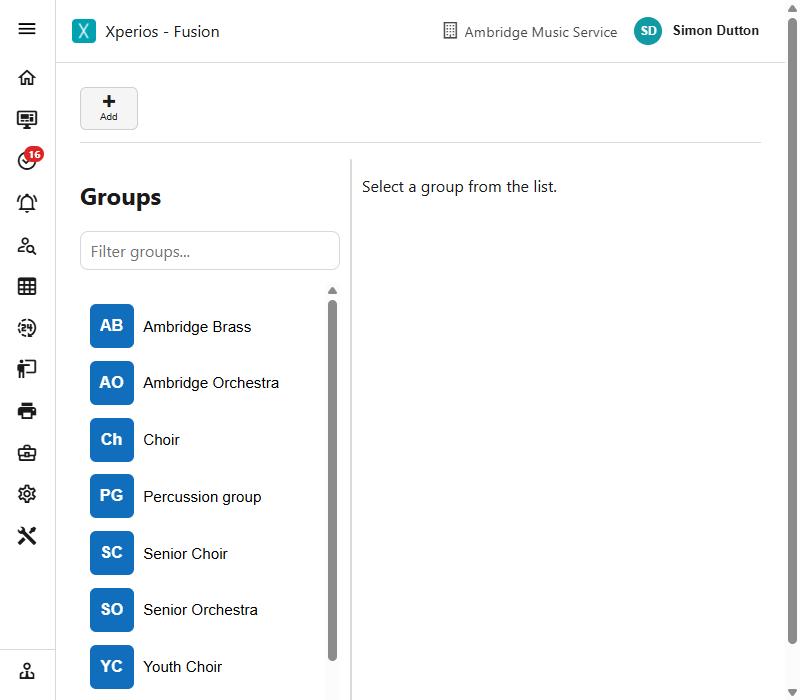Open the organisation hierarchy icon at bottom

point(27,671)
